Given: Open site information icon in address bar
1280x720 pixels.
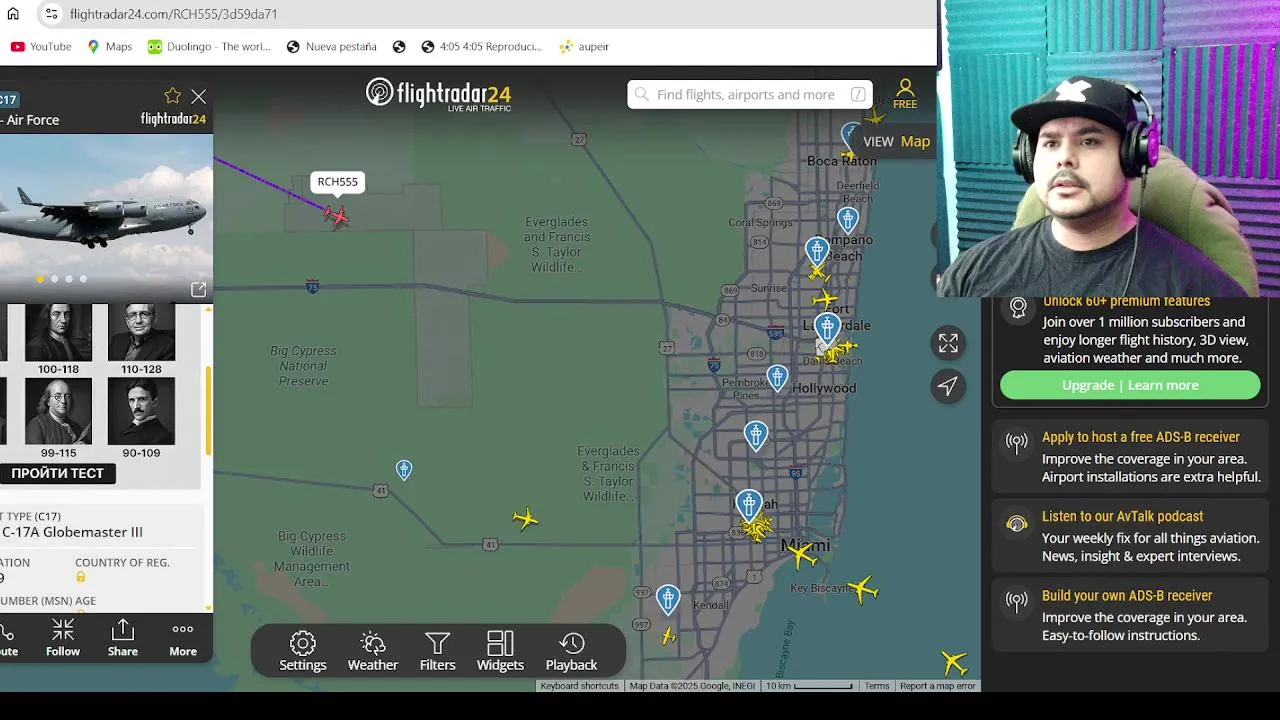Looking at the screenshot, I should [x=51, y=14].
